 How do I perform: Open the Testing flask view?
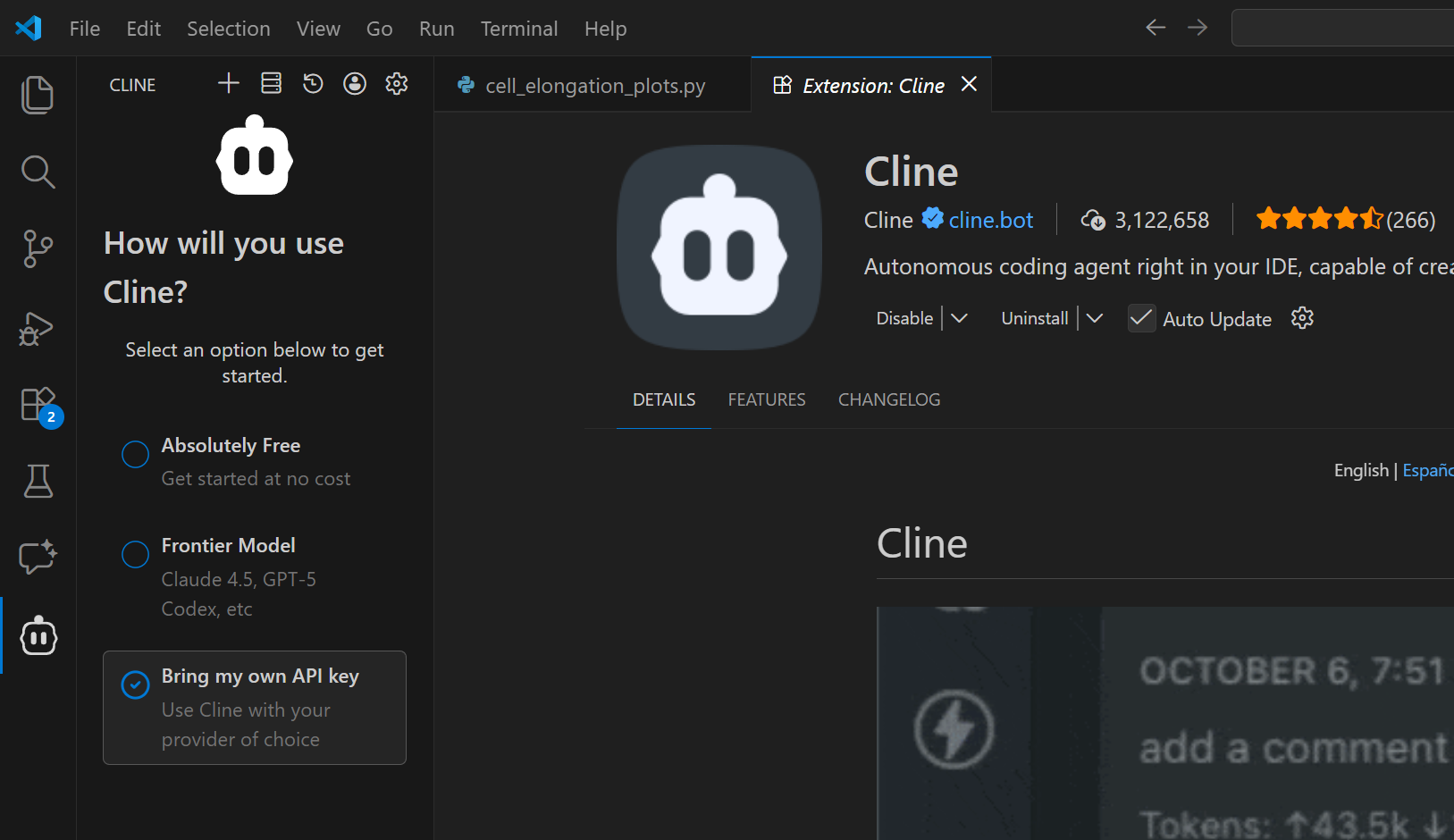pyautogui.click(x=38, y=482)
